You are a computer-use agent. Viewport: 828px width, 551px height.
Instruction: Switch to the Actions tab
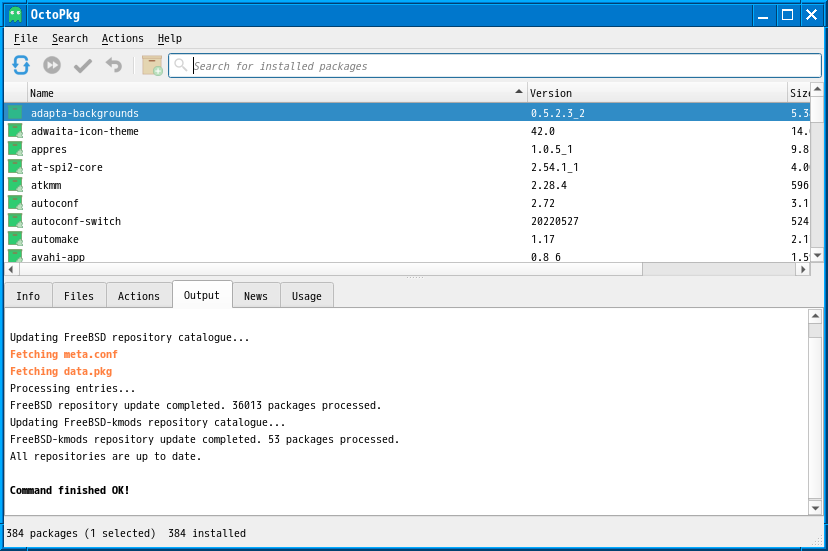coord(138,296)
